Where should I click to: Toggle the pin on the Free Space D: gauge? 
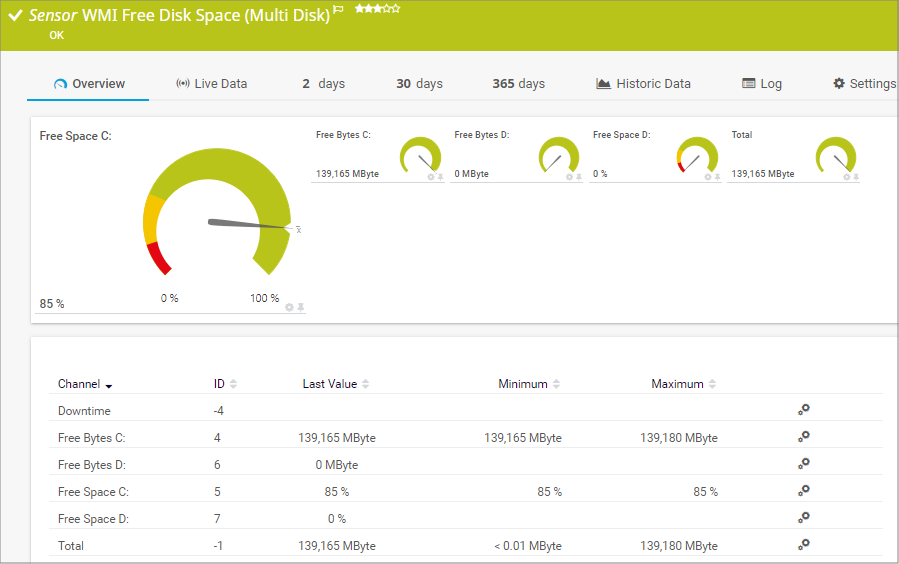[x=717, y=177]
